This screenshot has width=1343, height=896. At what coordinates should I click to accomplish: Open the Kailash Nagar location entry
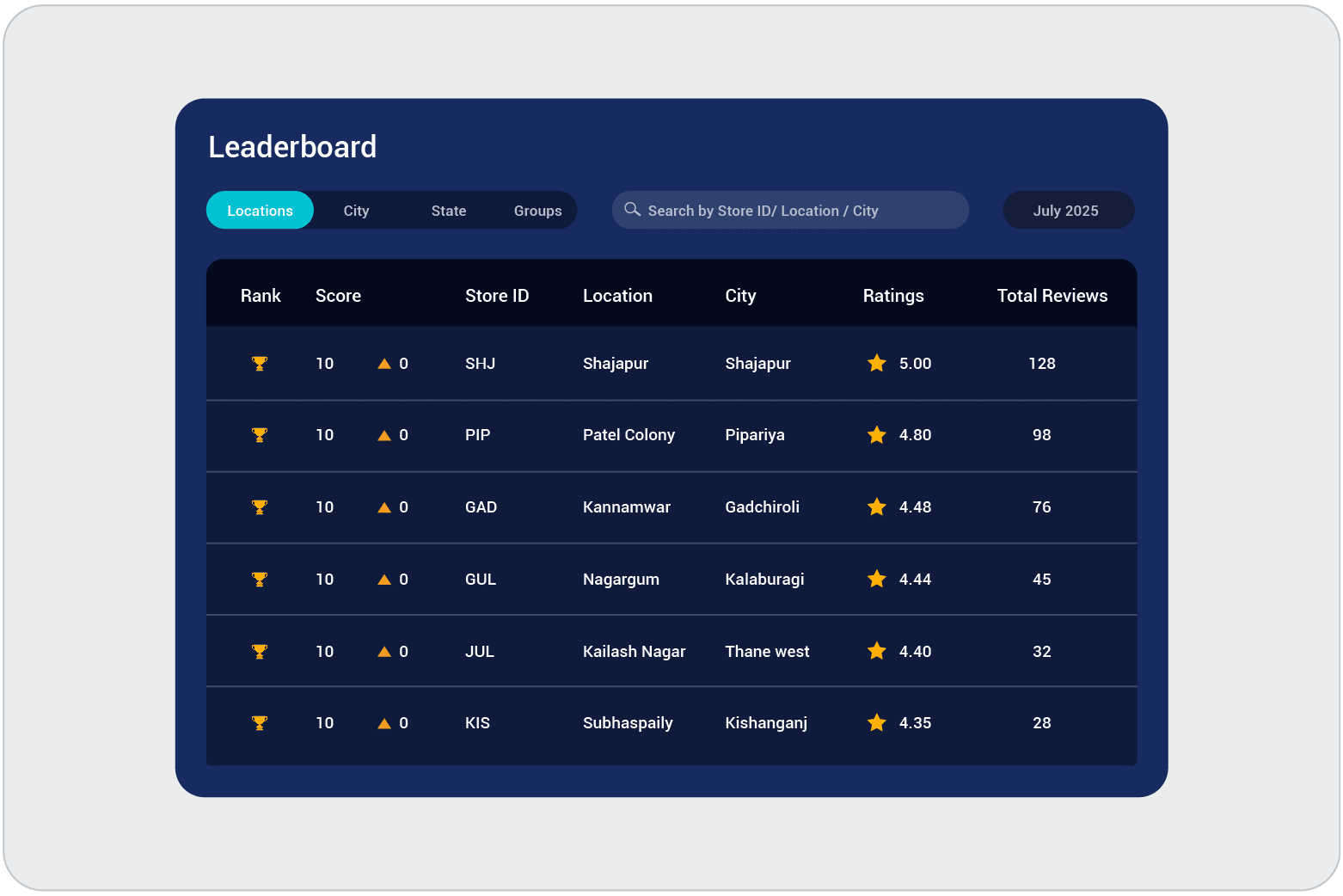tap(634, 652)
